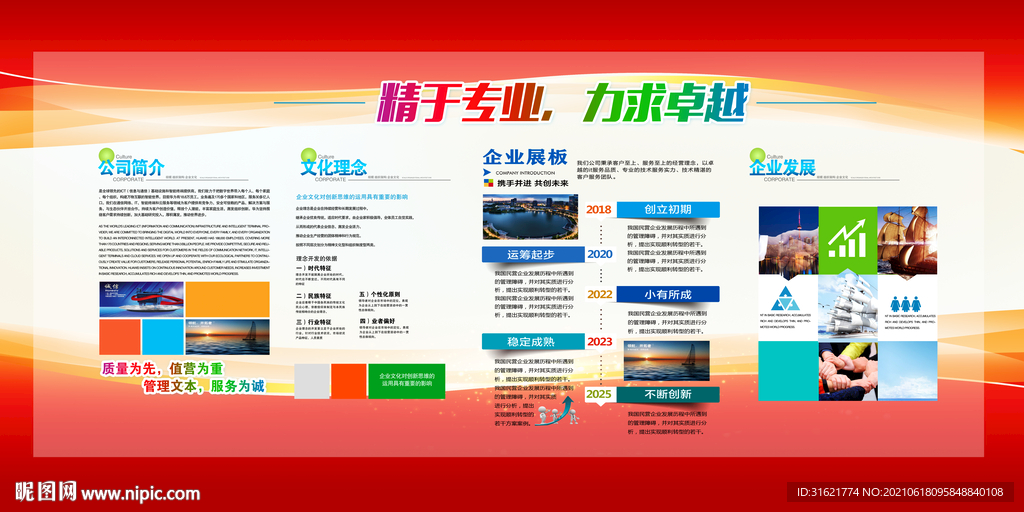Open the 诚信 red ribbon photo
Viewport: 1024px width, 512px height.
(x=140, y=298)
